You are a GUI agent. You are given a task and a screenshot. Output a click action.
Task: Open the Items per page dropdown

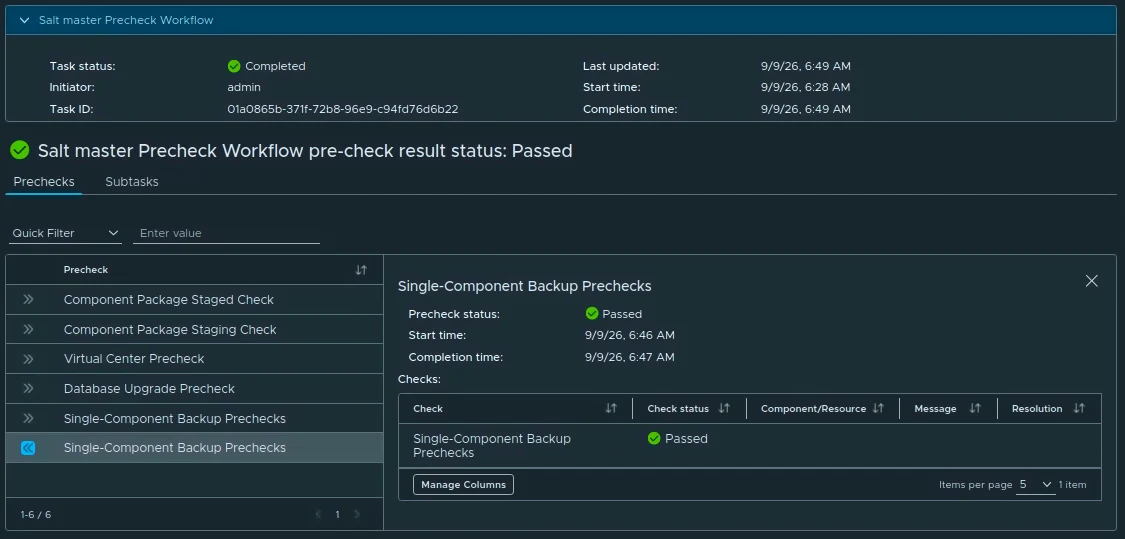pyautogui.click(x=1035, y=484)
